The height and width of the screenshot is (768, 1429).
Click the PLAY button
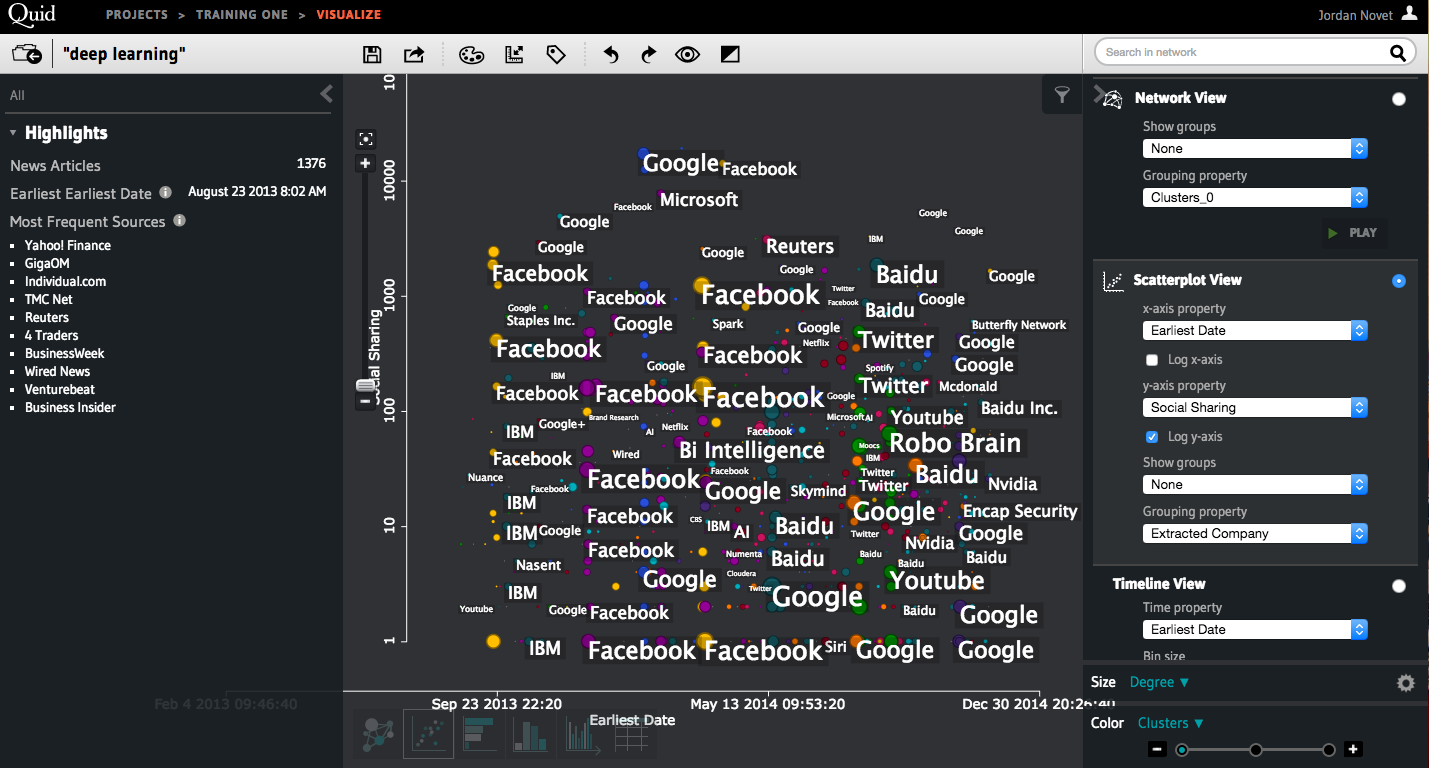pyautogui.click(x=1353, y=233)
